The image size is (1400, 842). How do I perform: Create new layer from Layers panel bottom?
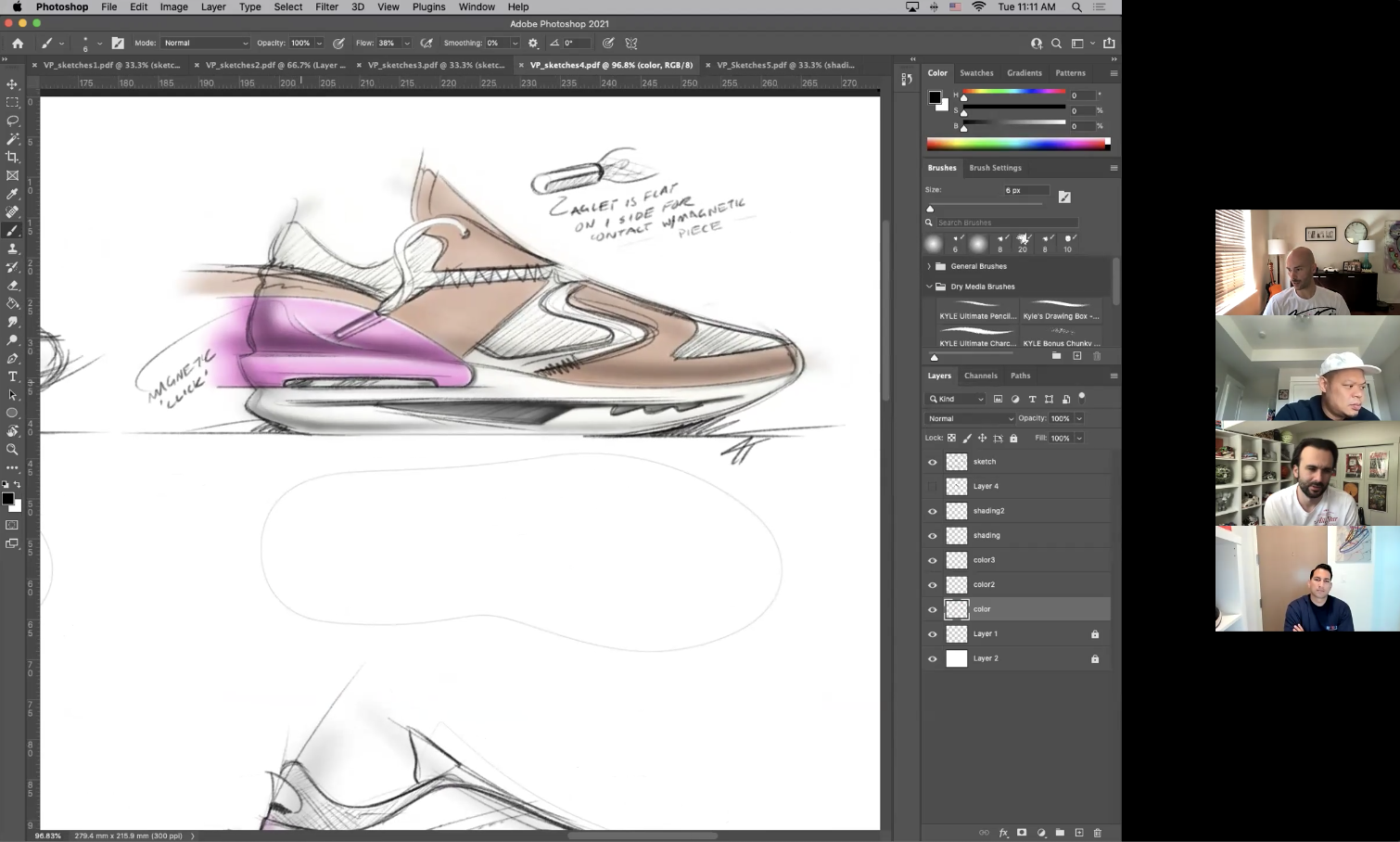pyautogui.click(x=1078, y=833)
